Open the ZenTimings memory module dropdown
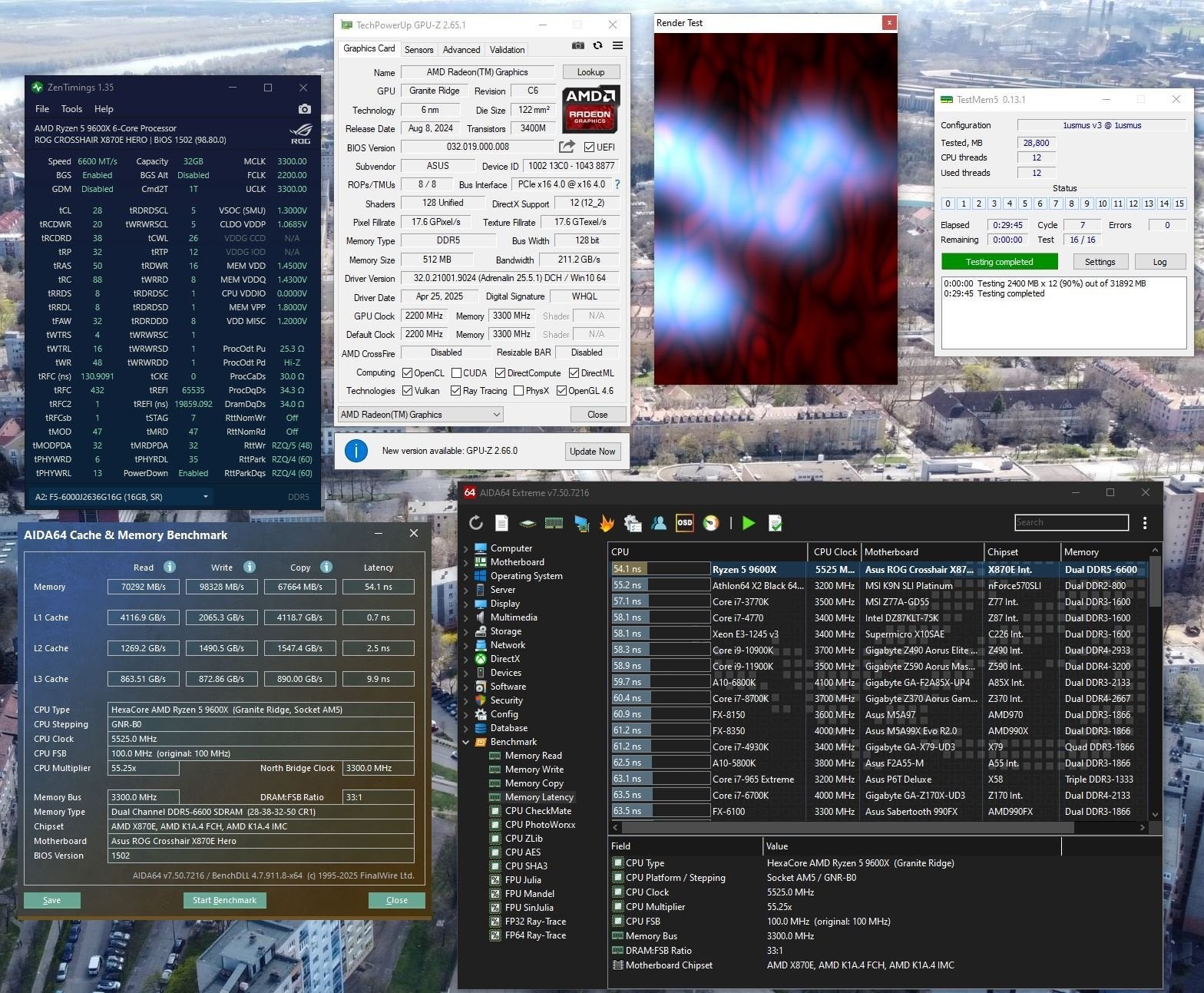This screenshot has height=993, width=1204. [121, 497]
